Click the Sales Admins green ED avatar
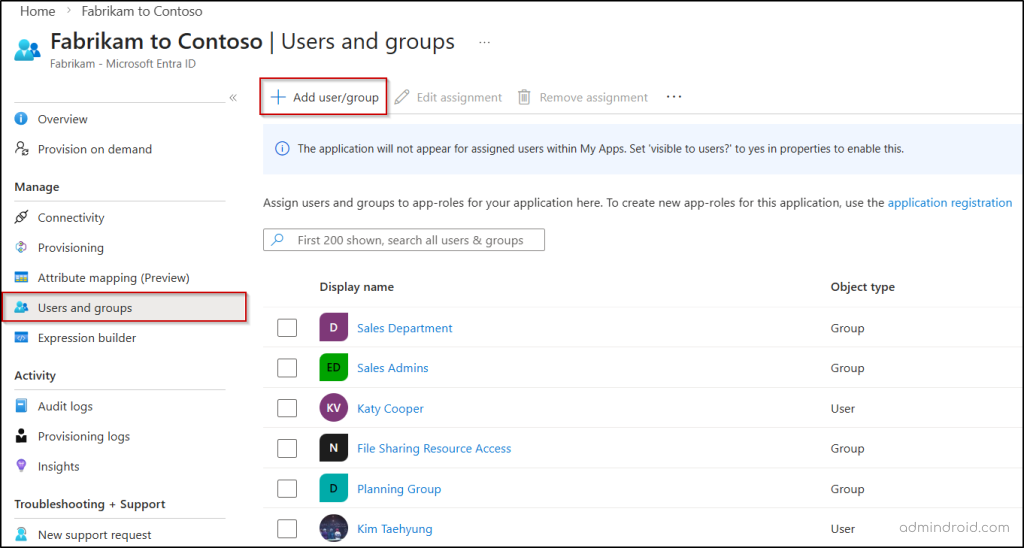Screen dimensions: 1024x548 pos(333,367)
